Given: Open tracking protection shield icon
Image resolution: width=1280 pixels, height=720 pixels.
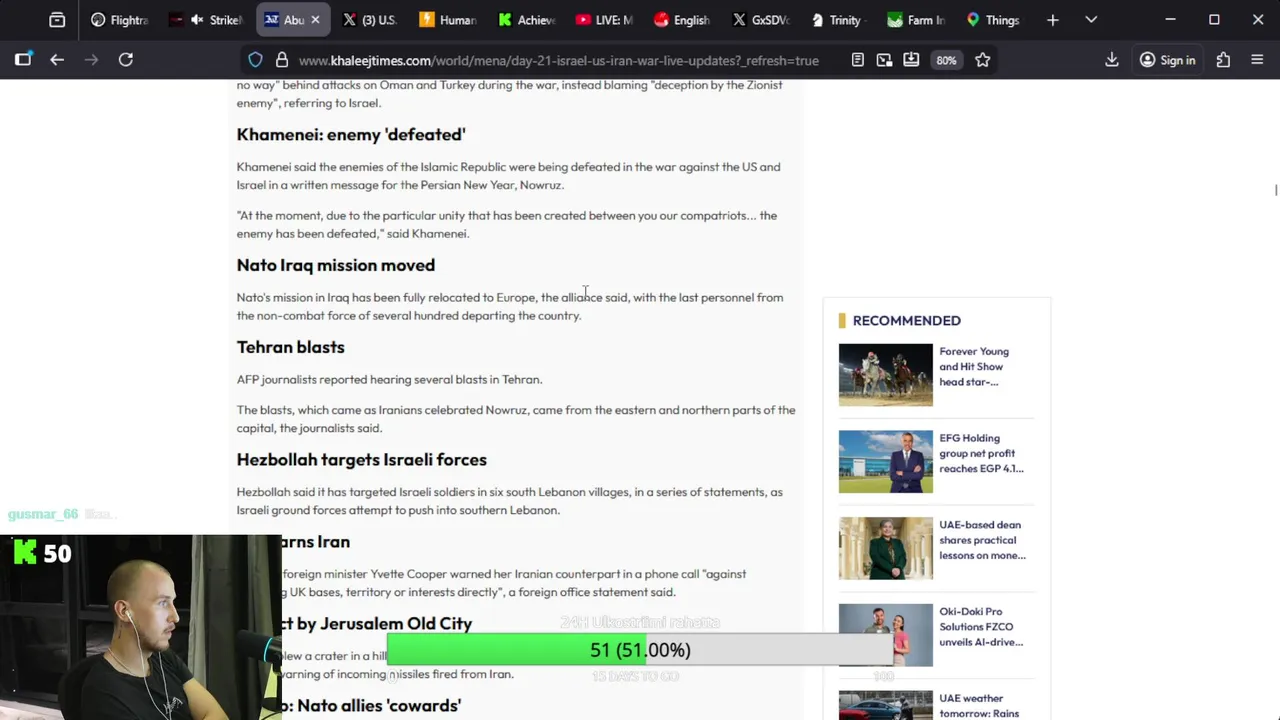Looking at the screenshot, I should 255,60.
